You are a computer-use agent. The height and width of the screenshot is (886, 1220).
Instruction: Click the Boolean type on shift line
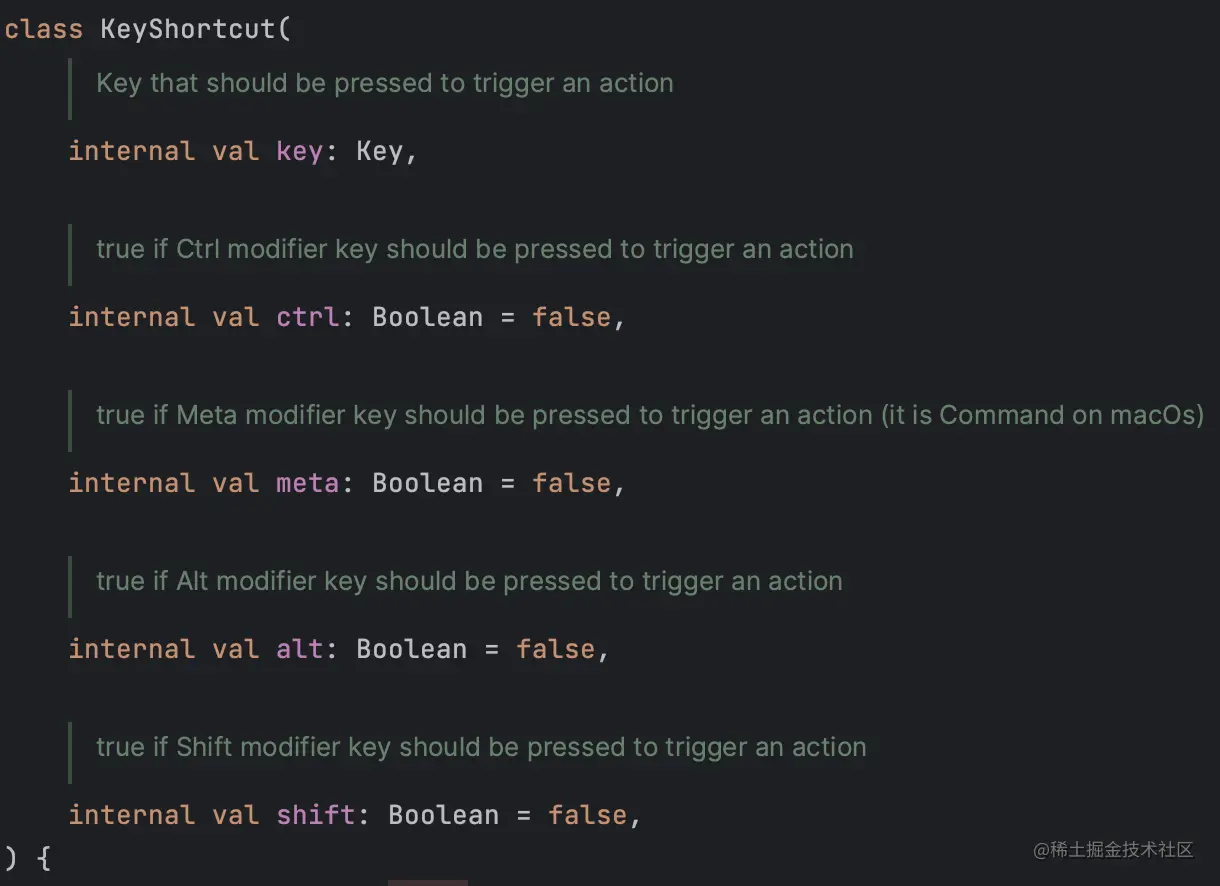(443, 815)
